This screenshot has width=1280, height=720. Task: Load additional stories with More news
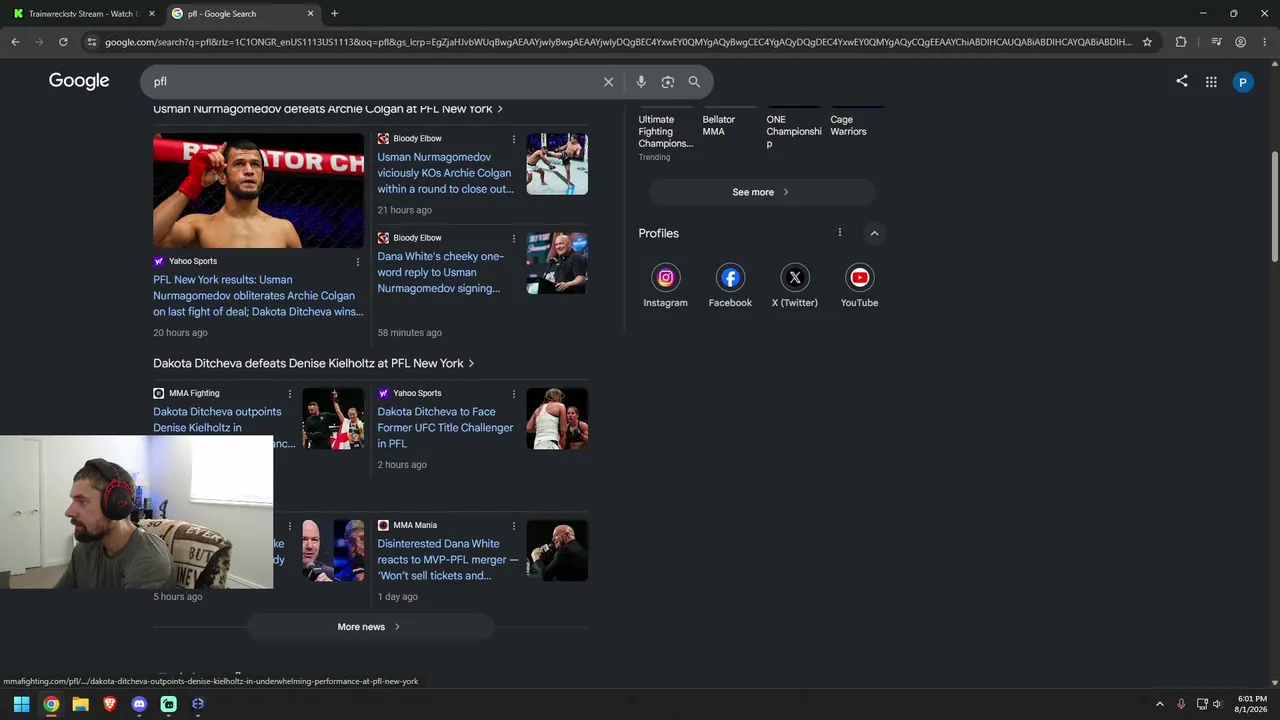370,627
